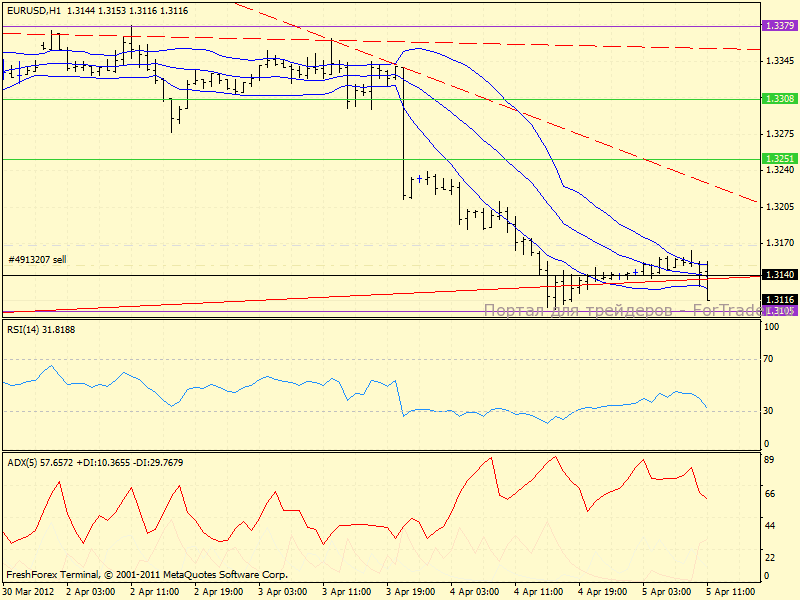
Task: Click the 1.3205 value on price axis
Action: point(778,207)
